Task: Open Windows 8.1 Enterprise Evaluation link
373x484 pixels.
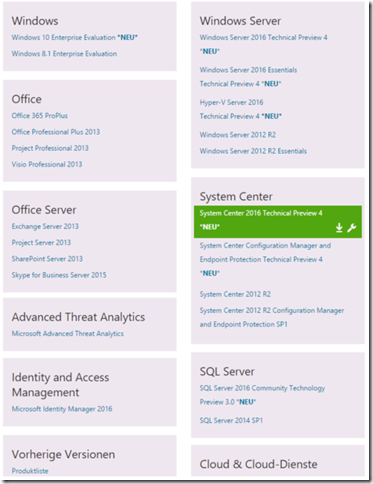Action: [x=64, y=54]
